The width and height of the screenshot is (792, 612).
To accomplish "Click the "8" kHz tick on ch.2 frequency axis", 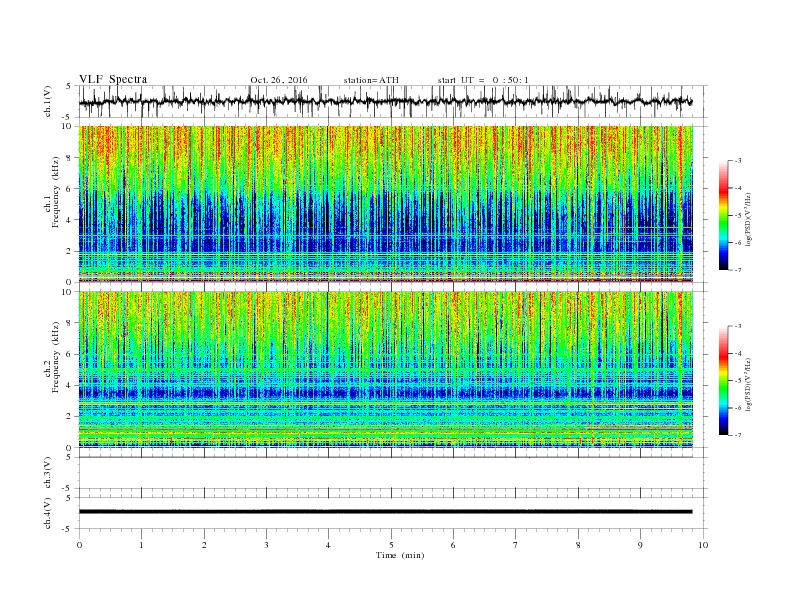I will tap(70, 323).
